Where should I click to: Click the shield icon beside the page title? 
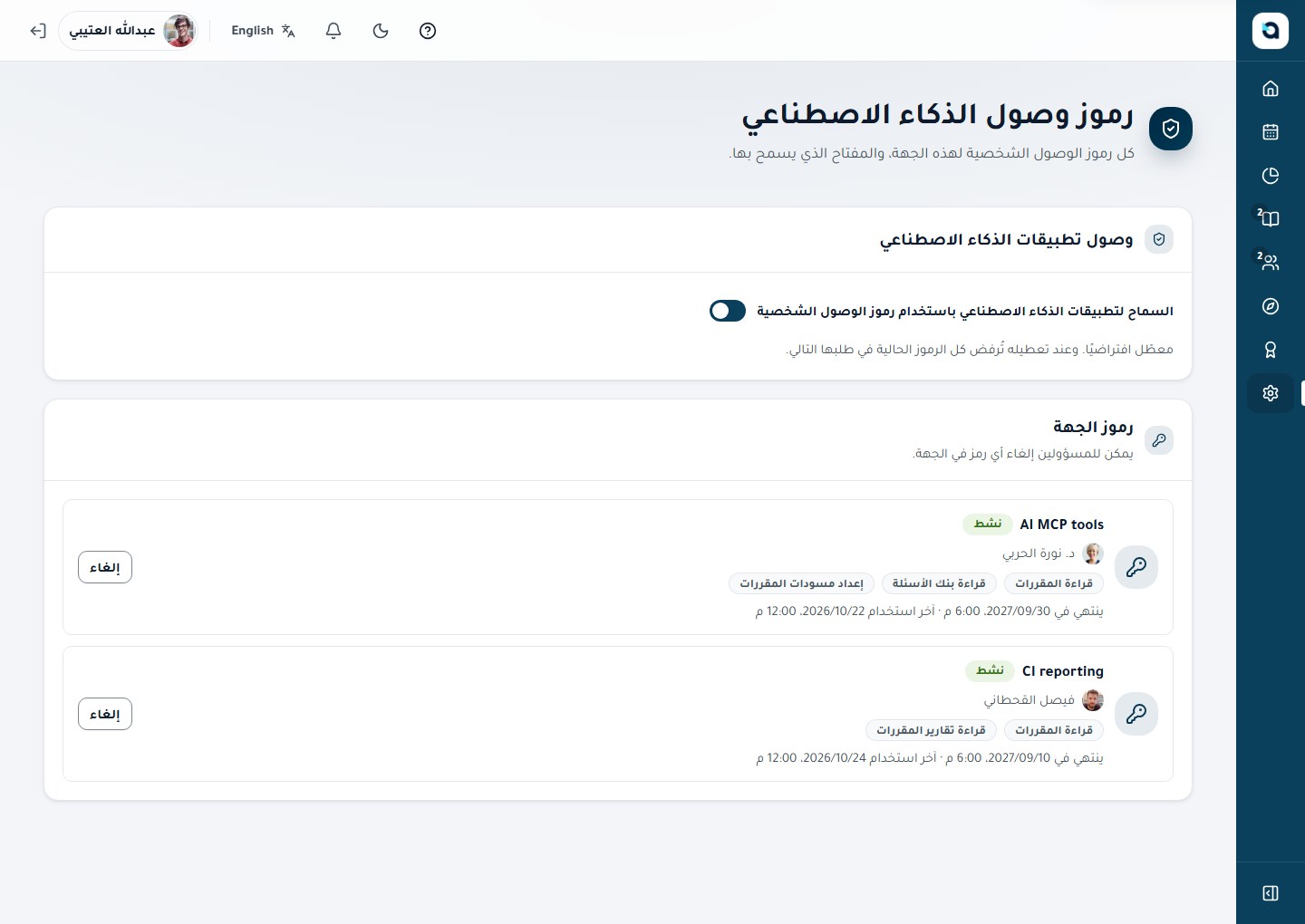(x=1170, y=128)
